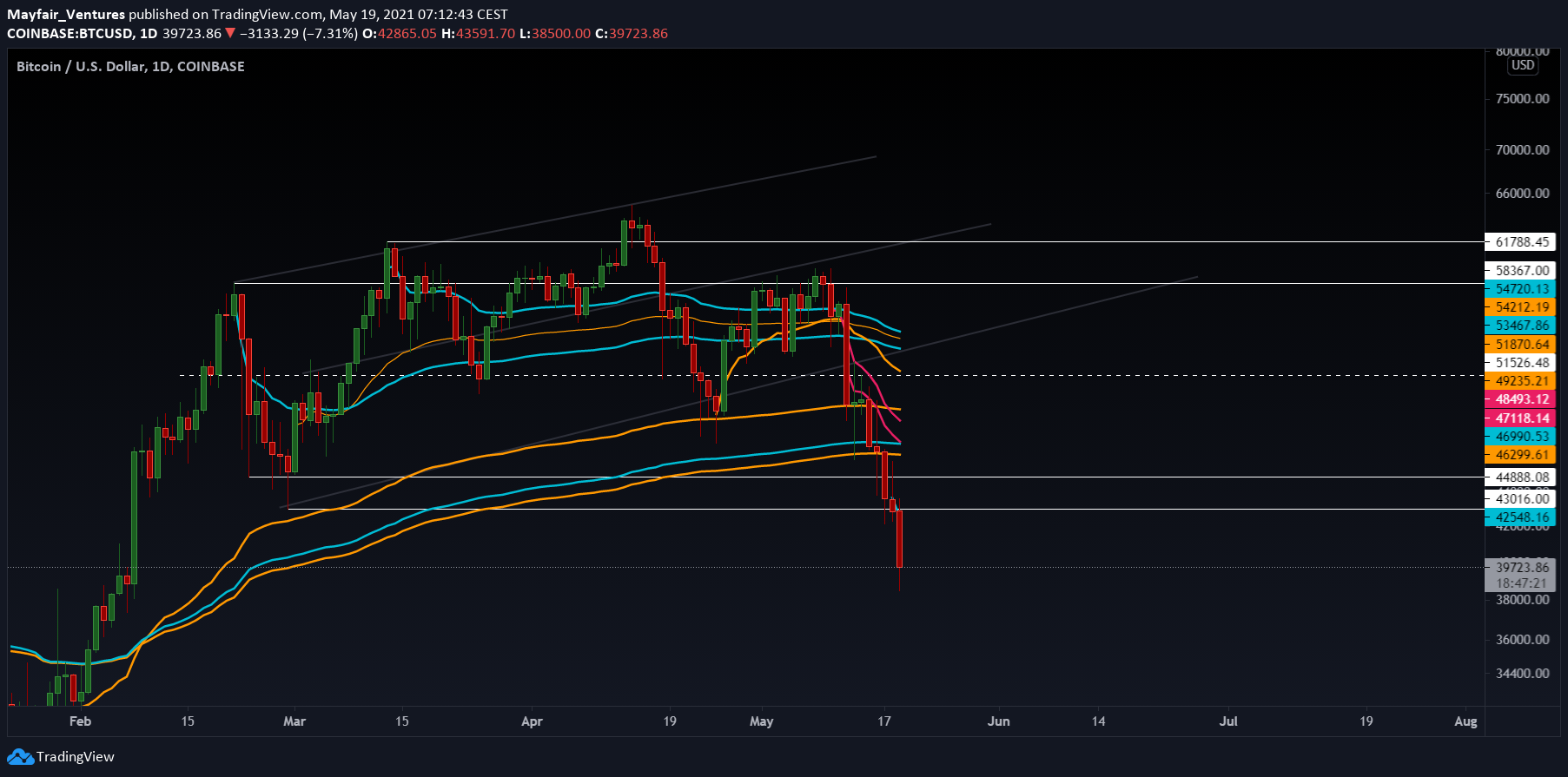
Task: Click the countdown timer 18:47:21
Action: click(x=1520, y=583)
